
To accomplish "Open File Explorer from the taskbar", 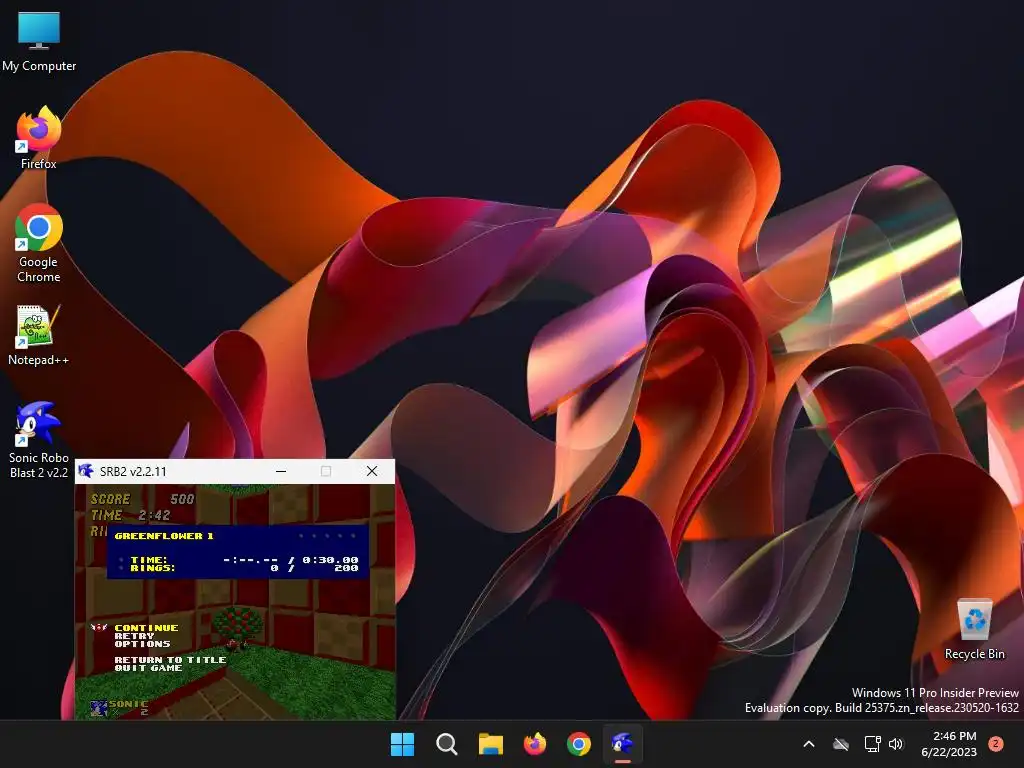I will (490, 744).
